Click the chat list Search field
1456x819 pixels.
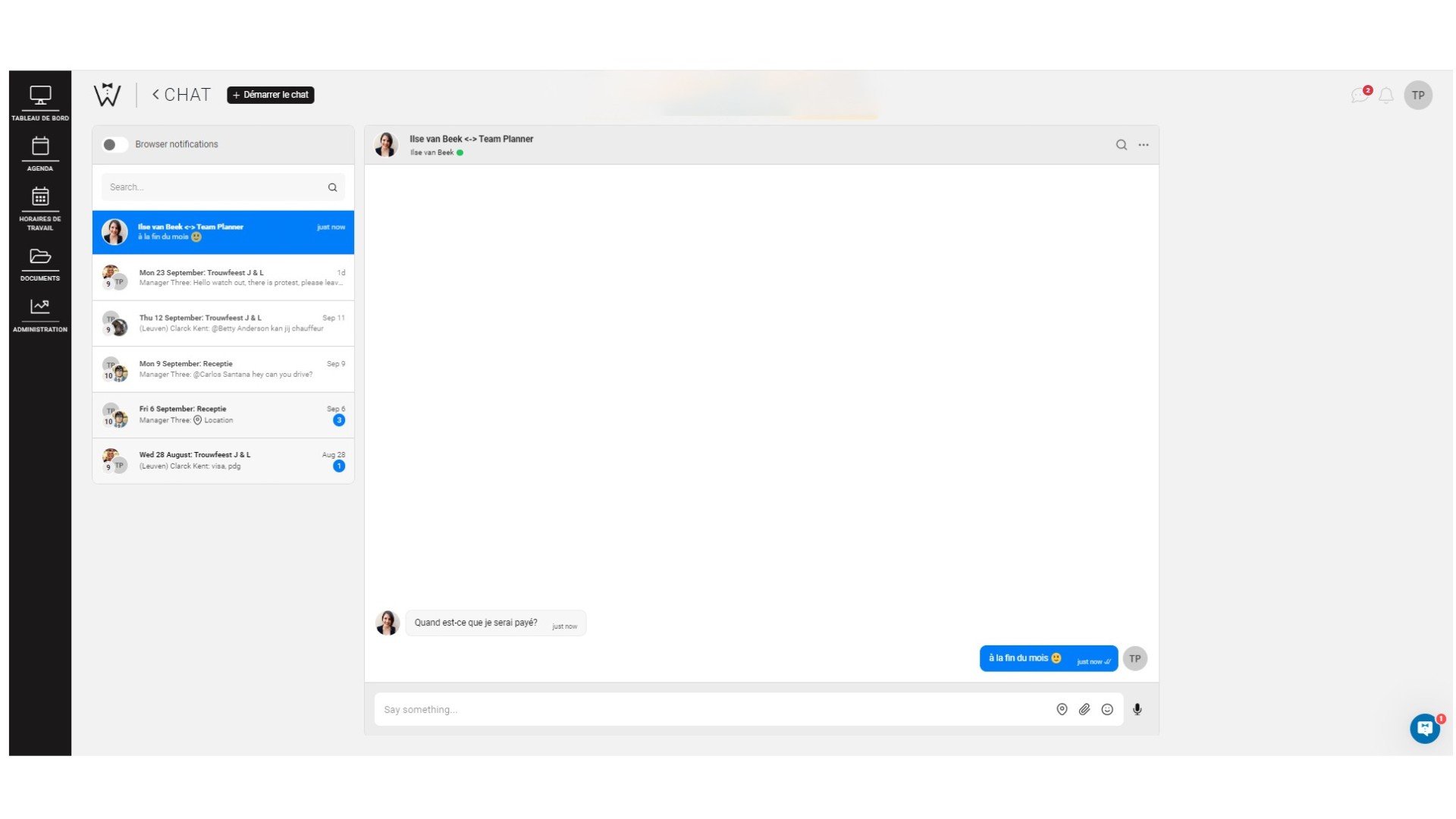212,187
